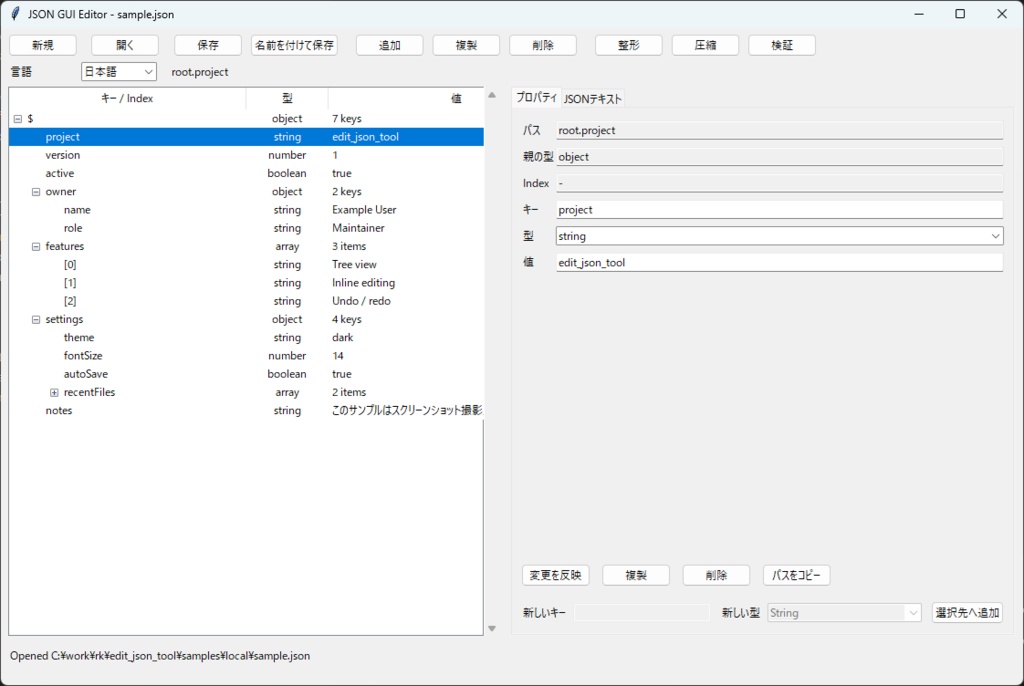Select the version tree row
The image size is (1024, 686).
pos(246,155)
